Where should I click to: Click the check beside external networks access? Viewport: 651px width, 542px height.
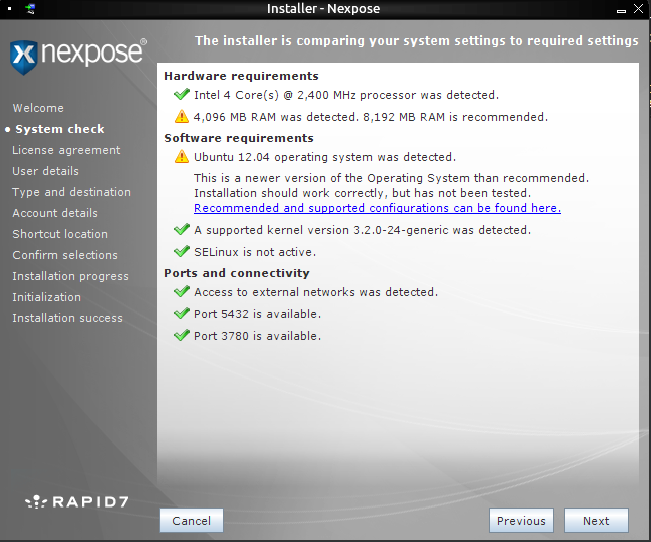coord(181,292)
